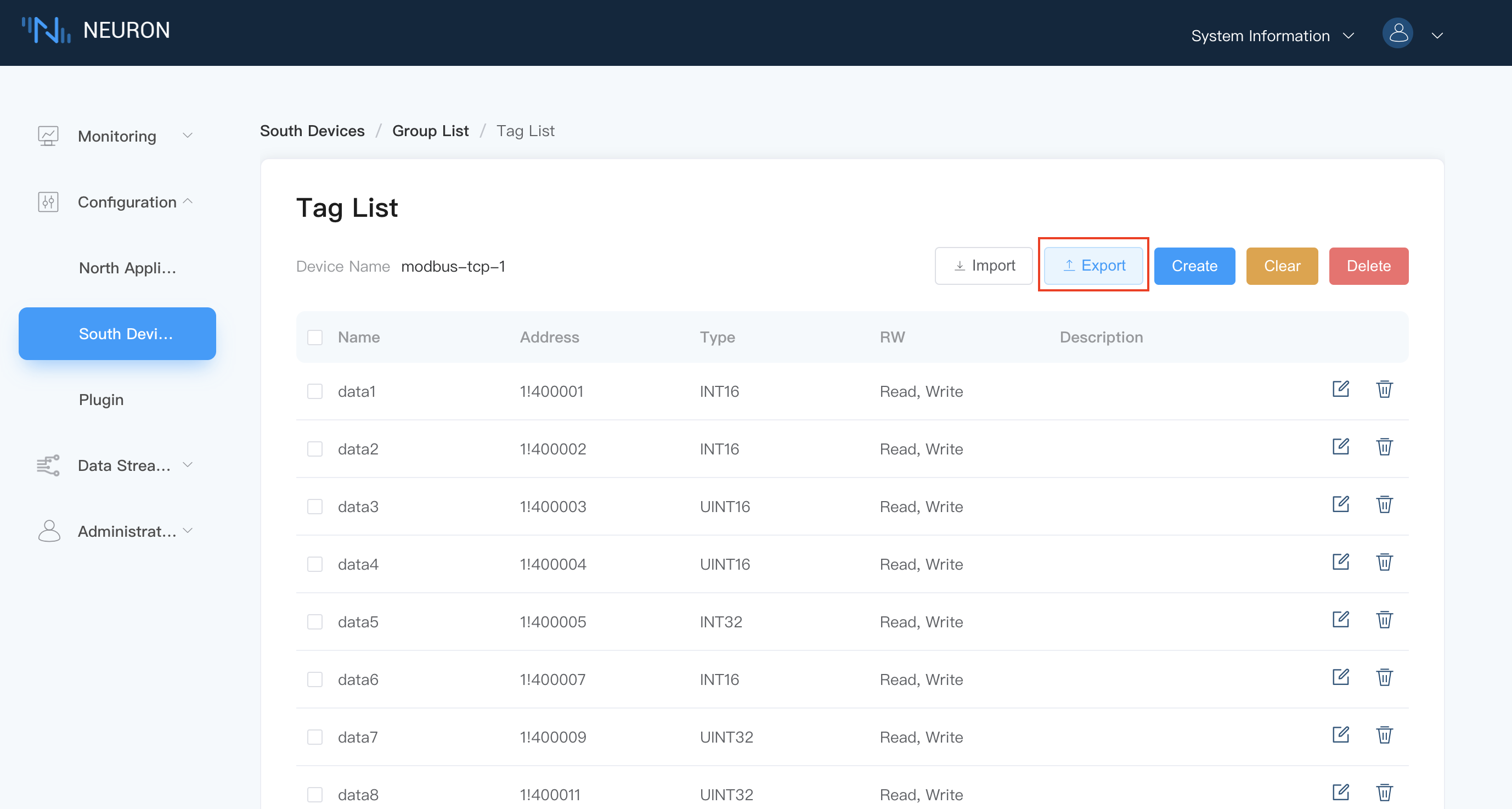
Task: Delete tag data8 with trash icon
Action: coord(1384,792)
